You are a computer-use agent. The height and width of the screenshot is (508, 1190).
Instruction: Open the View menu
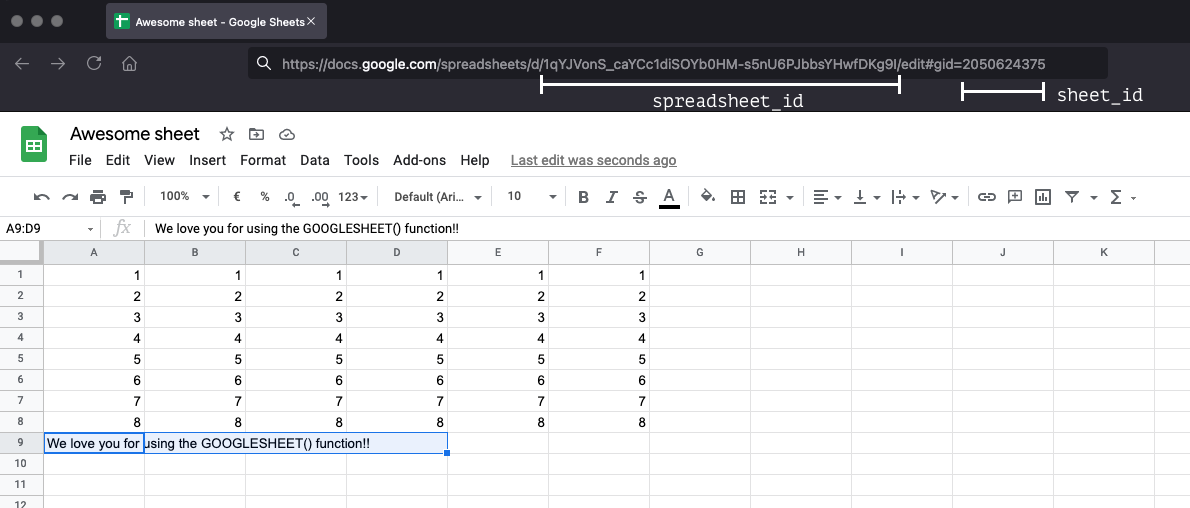click(159, 160)
